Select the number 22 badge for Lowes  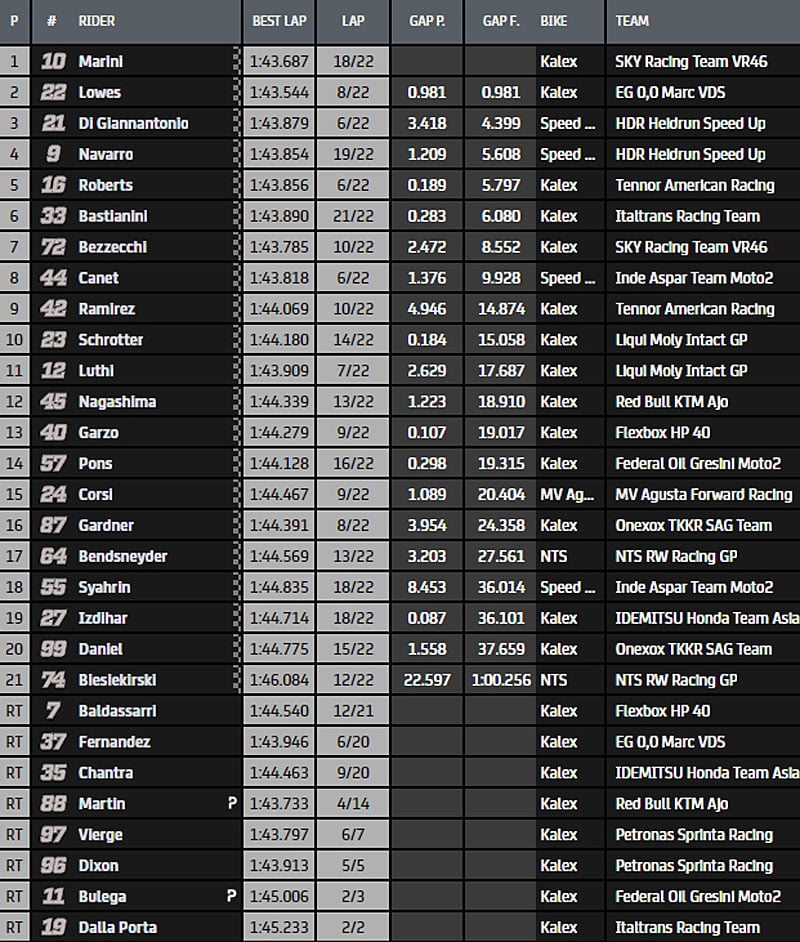coord(54,93)
